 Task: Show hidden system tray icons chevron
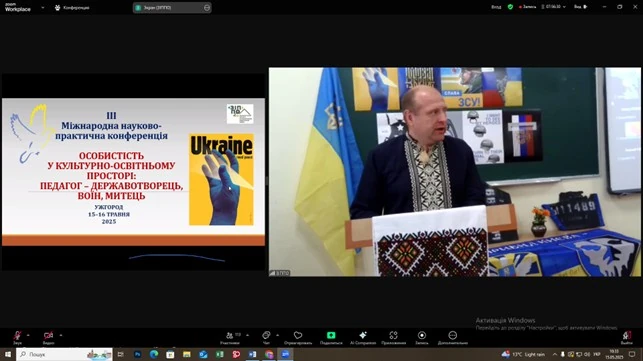554,354
